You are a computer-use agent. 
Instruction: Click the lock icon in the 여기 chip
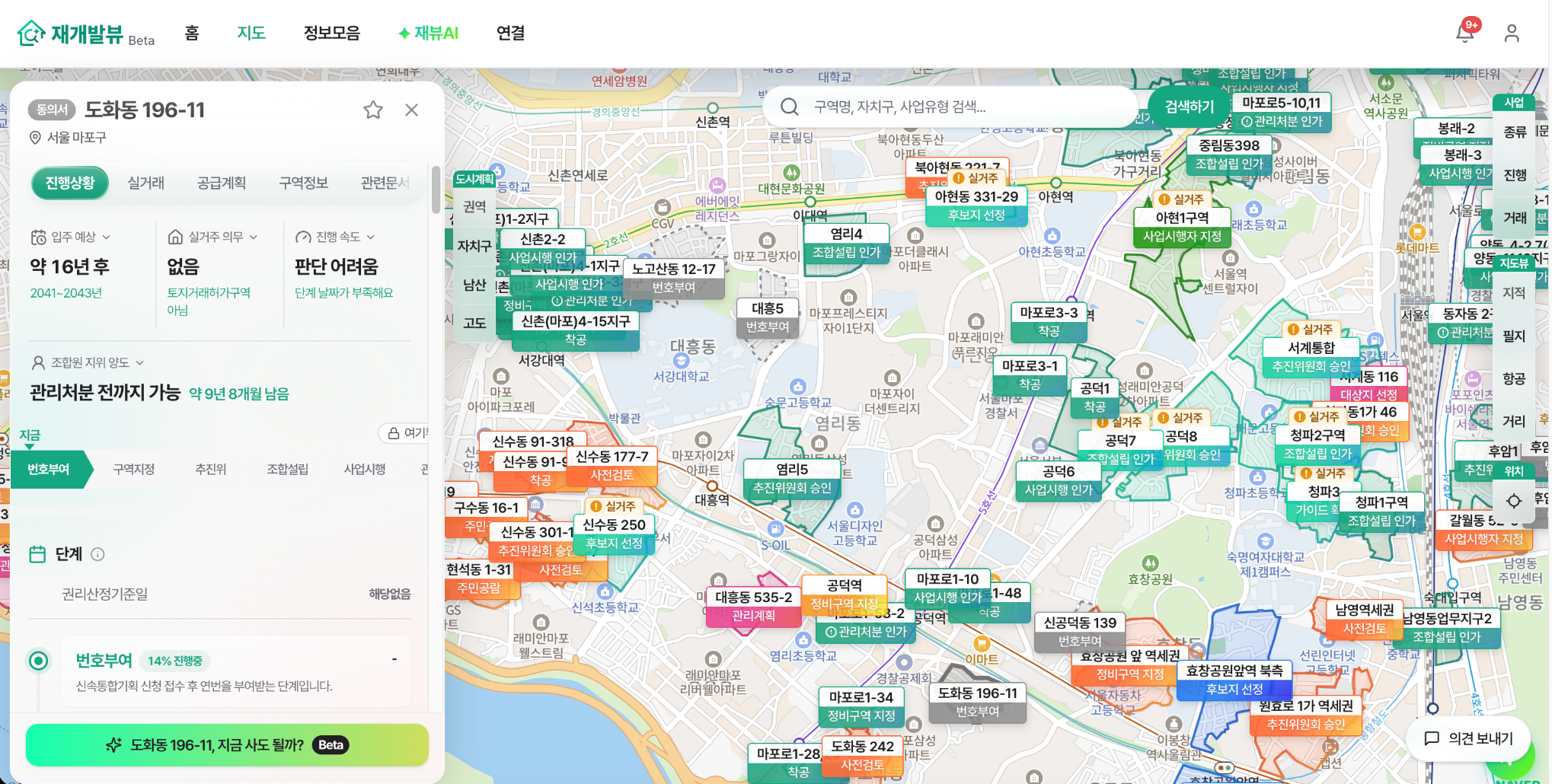pos(394,433)
